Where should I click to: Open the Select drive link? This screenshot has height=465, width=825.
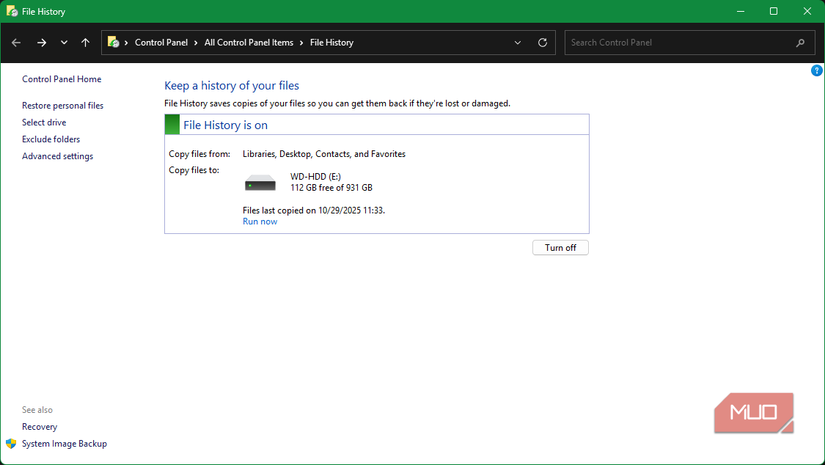click(44, 123)
